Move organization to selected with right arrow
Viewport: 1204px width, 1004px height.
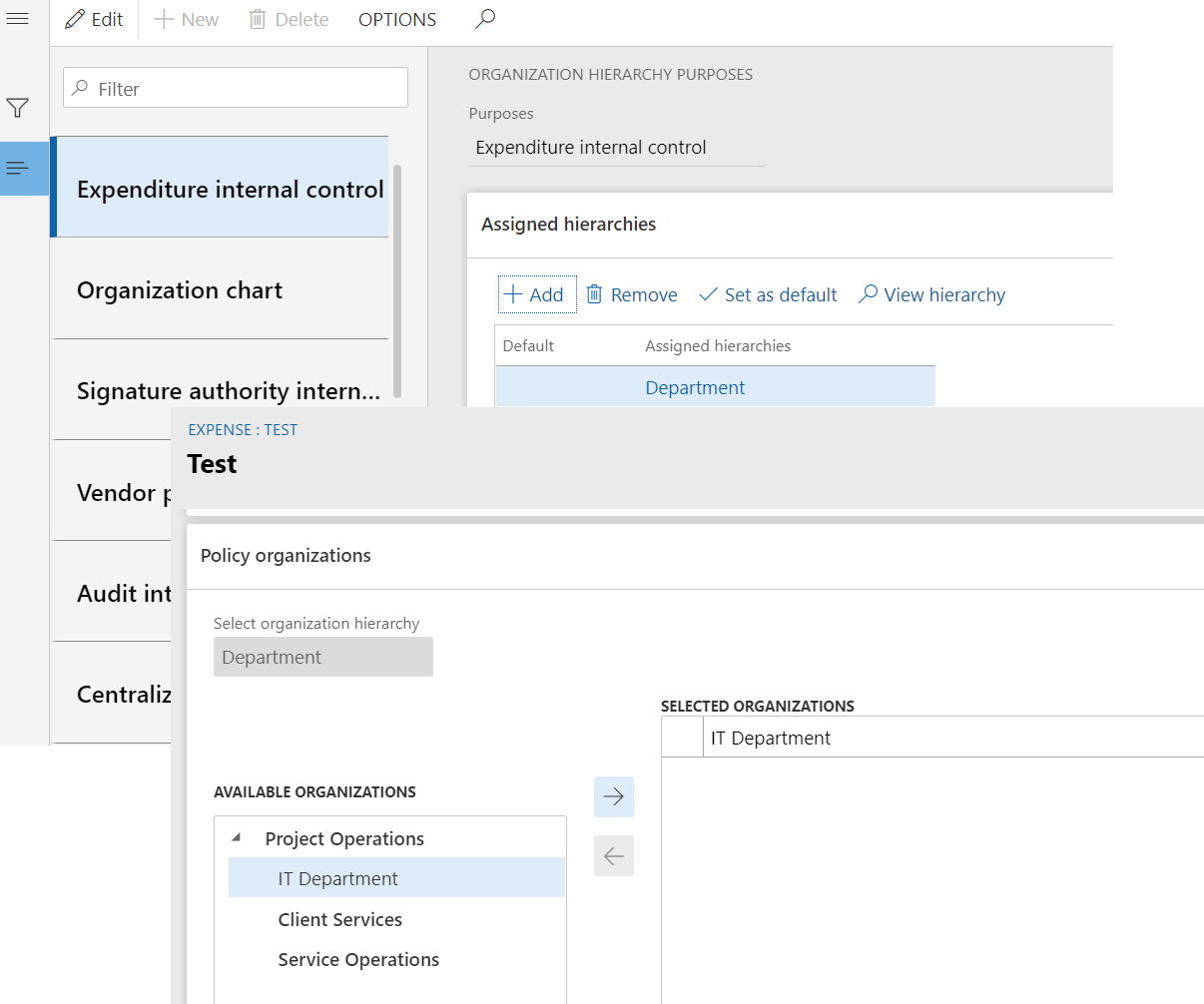coord(613,796)
